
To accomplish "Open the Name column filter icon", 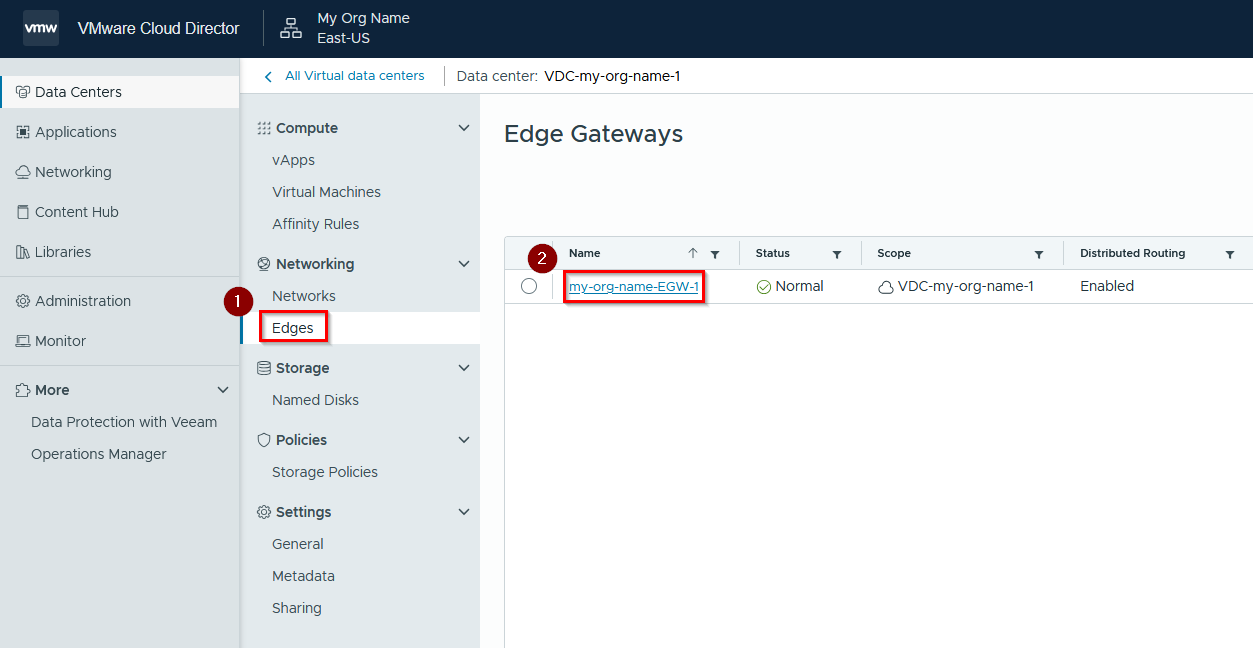I will pyautogui.click(x=715, y=254).
